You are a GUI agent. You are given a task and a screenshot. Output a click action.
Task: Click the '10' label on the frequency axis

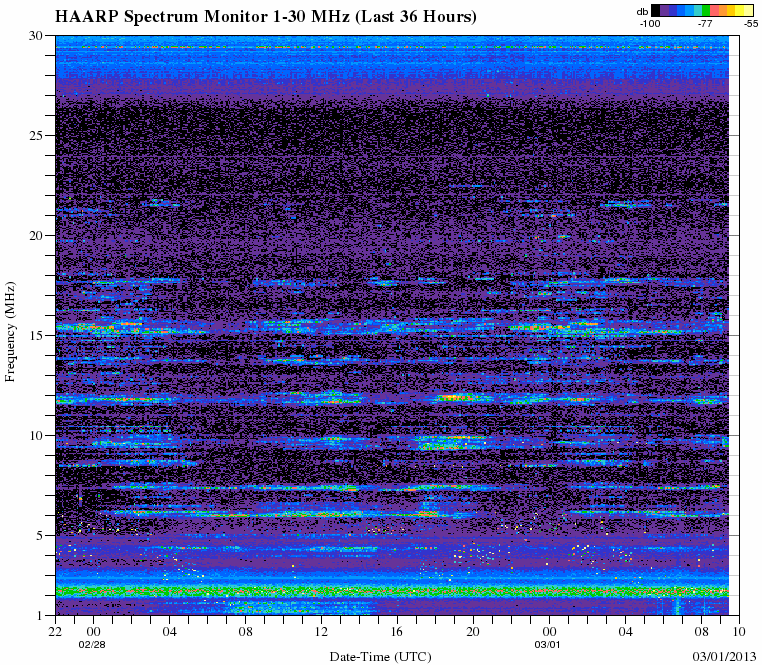point(37,435)
